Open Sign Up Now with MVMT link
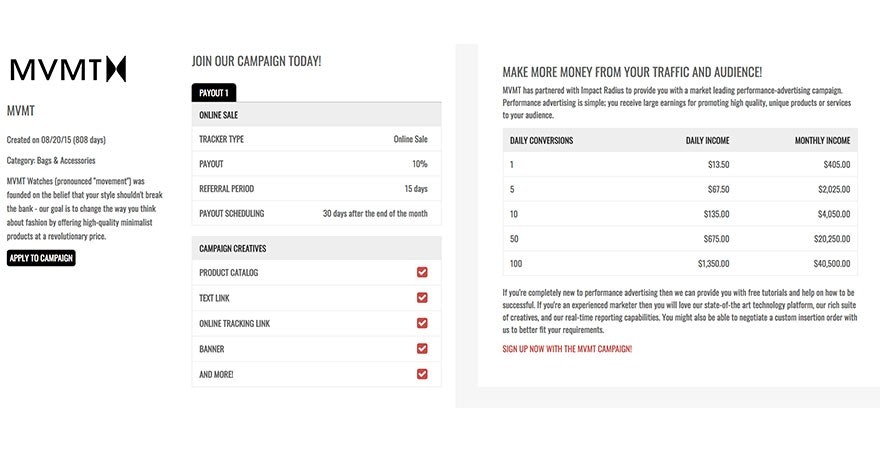The image size is (880, 450). [567, 349]
